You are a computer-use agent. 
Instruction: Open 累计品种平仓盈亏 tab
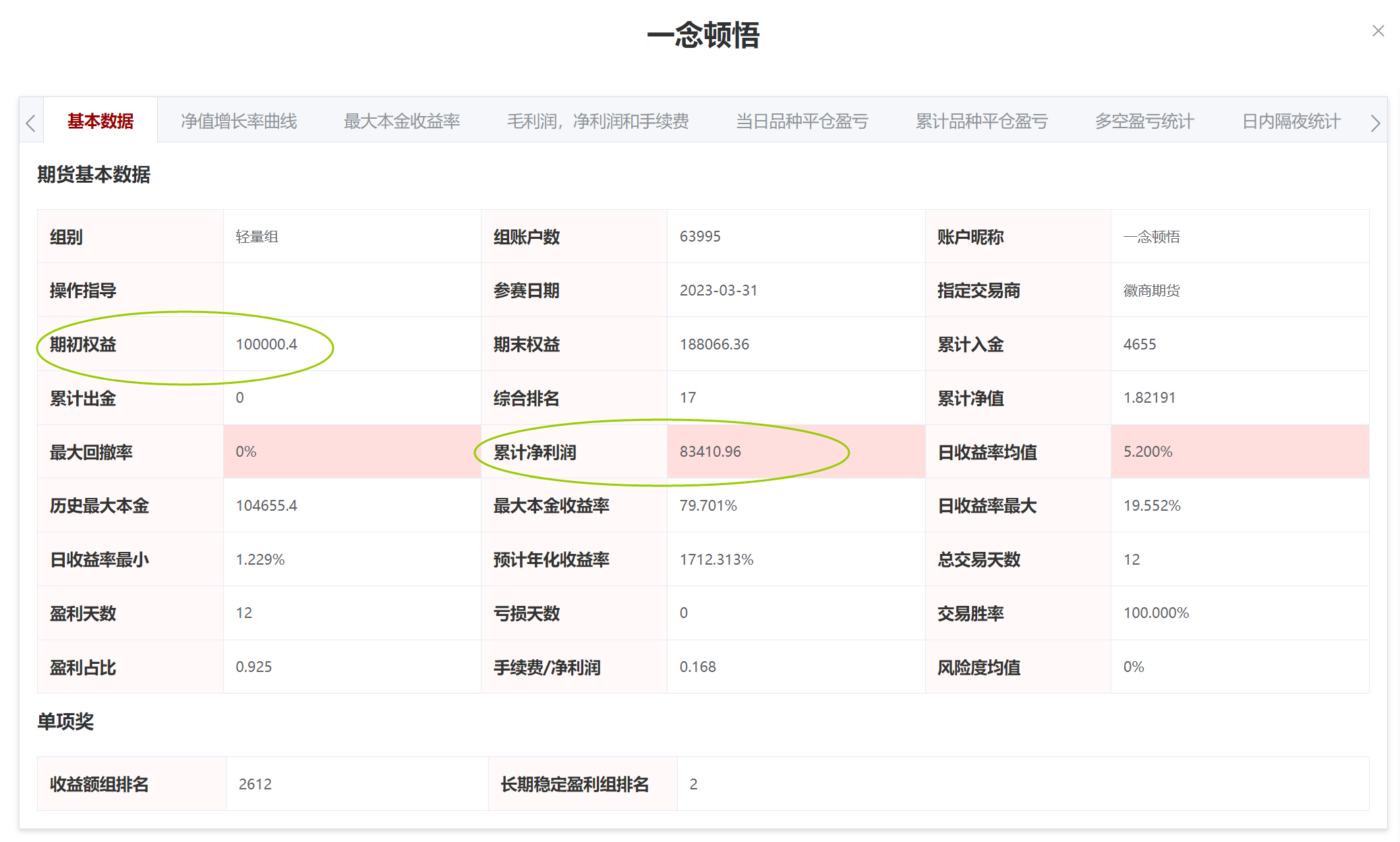981,121
